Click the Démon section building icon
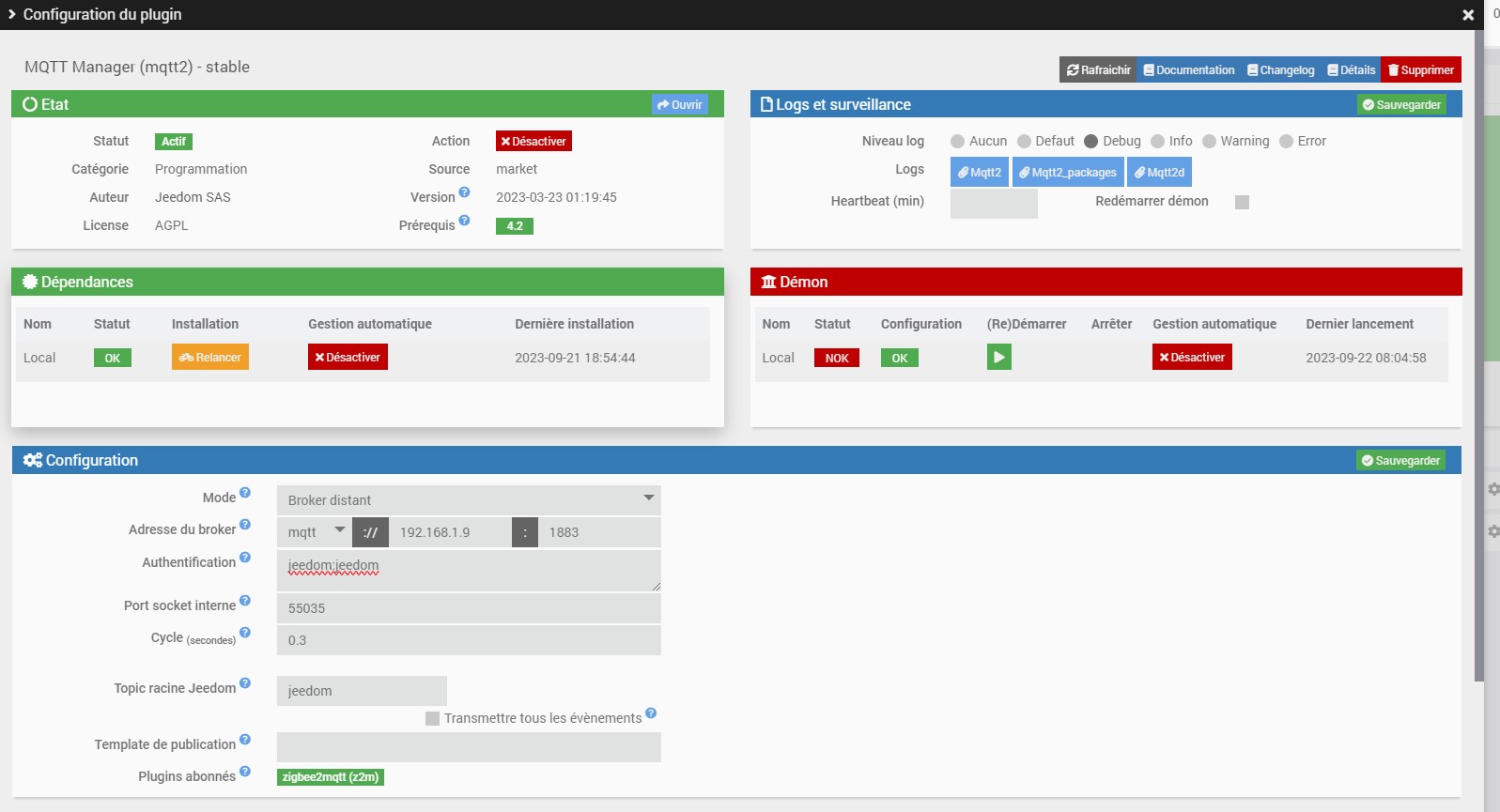 tap(768, 282)
